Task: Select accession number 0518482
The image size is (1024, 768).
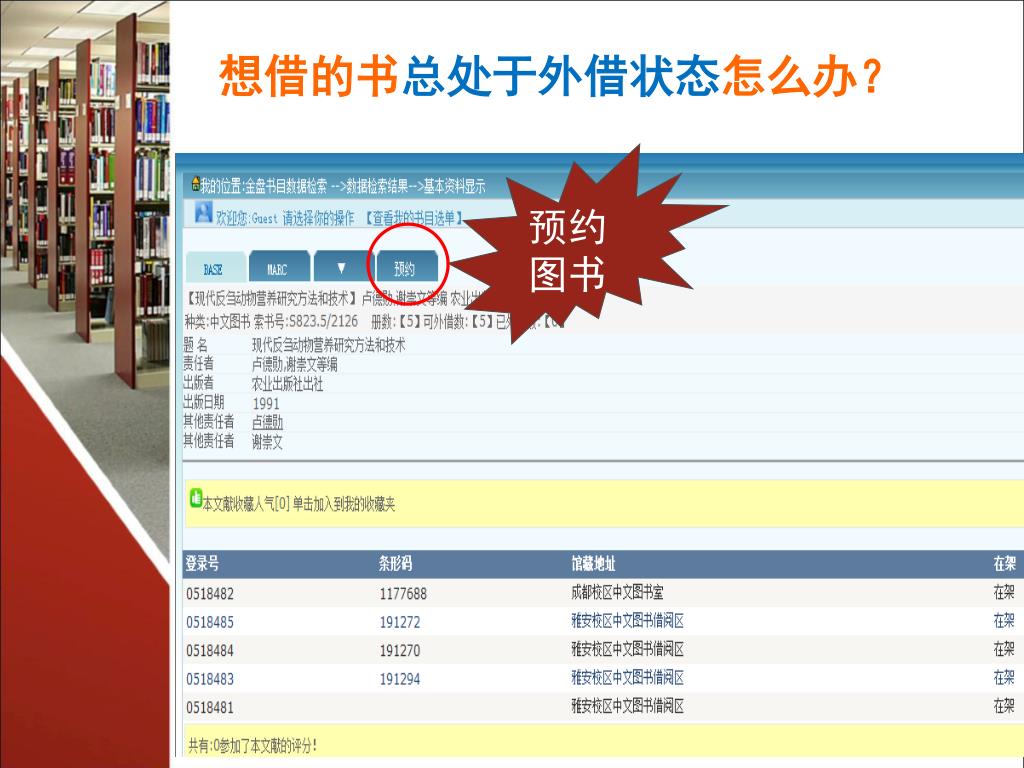Action: (x=210, y=594)
